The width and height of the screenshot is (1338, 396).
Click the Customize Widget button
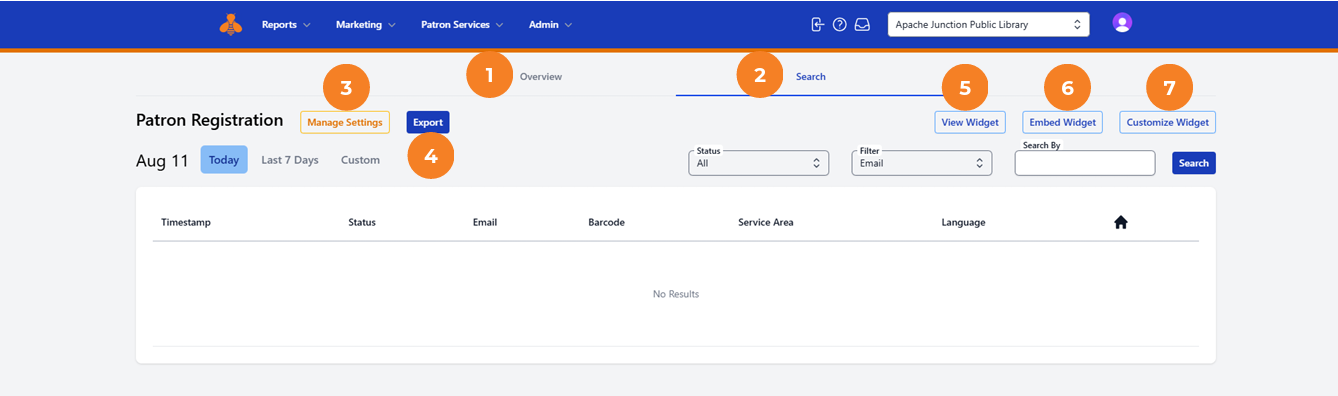coord(1168,122)
